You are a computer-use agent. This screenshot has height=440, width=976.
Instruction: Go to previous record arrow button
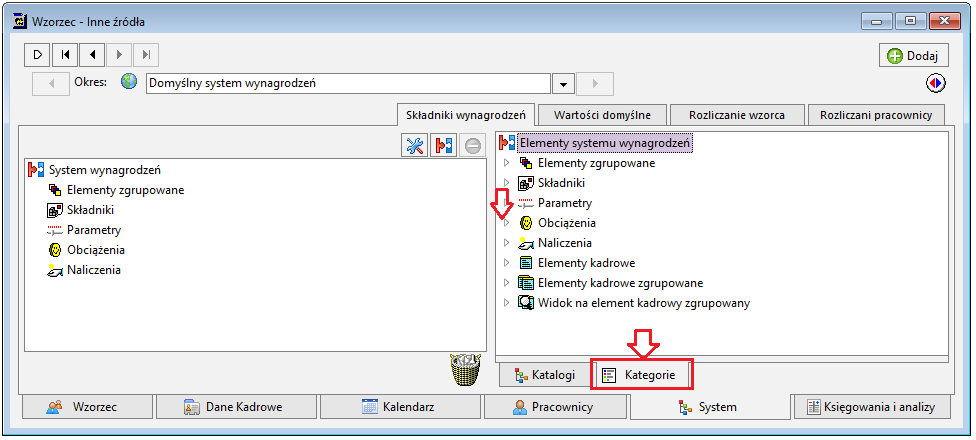pos(92,55)
